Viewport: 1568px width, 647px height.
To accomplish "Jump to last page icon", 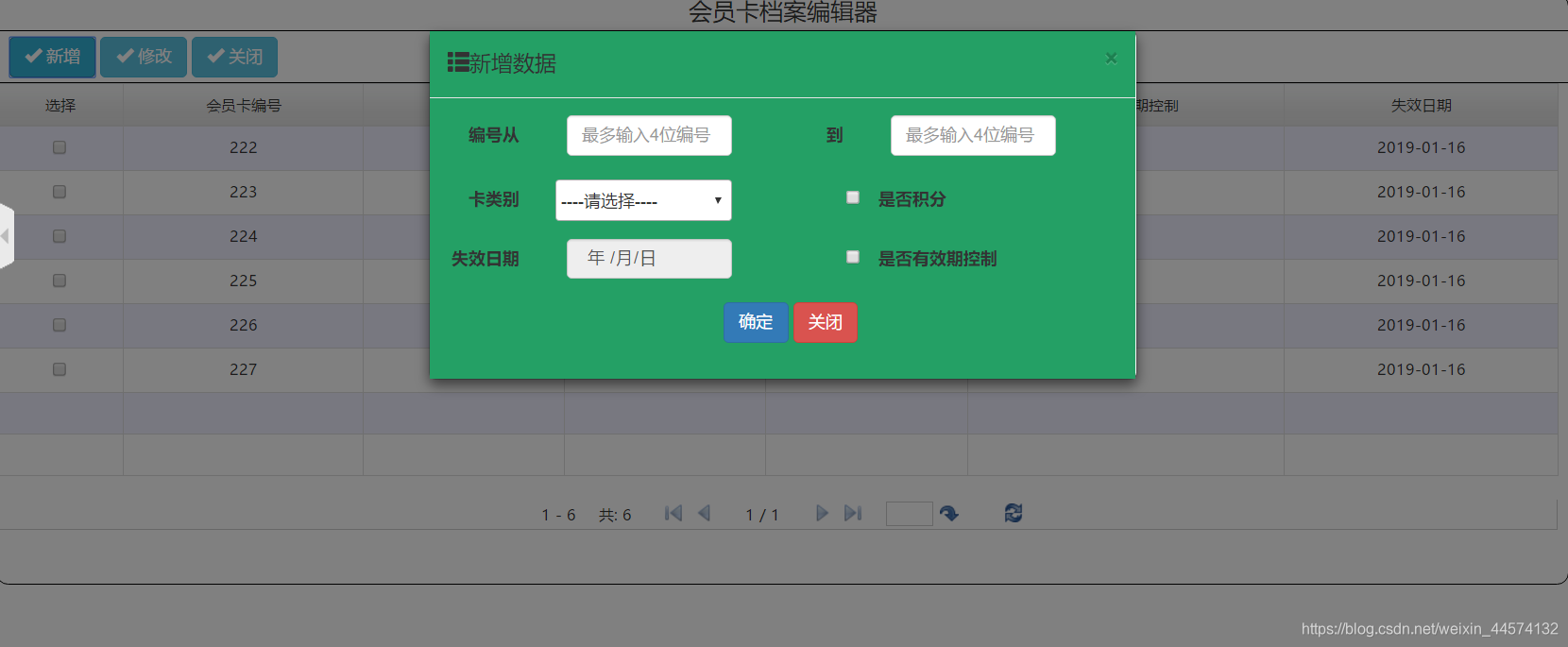I will (x=853, y=513).
